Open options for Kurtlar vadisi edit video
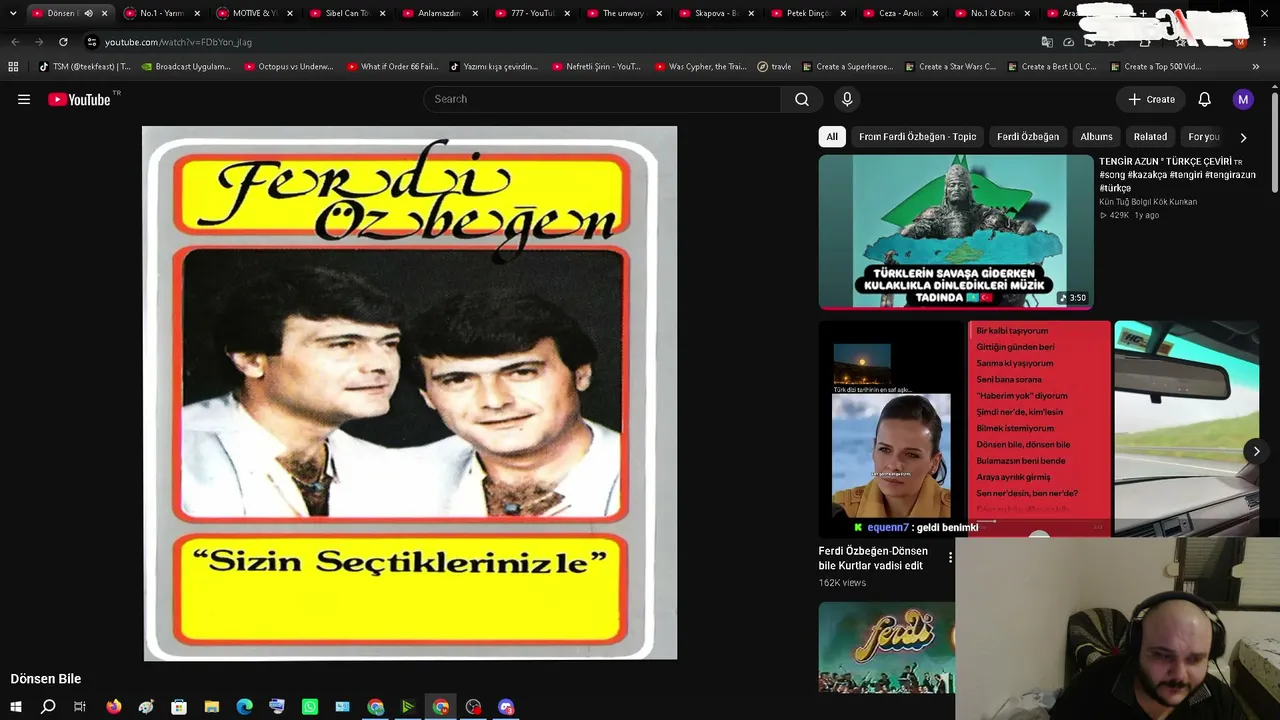The image size is (1280, 720). click(950, 557)
